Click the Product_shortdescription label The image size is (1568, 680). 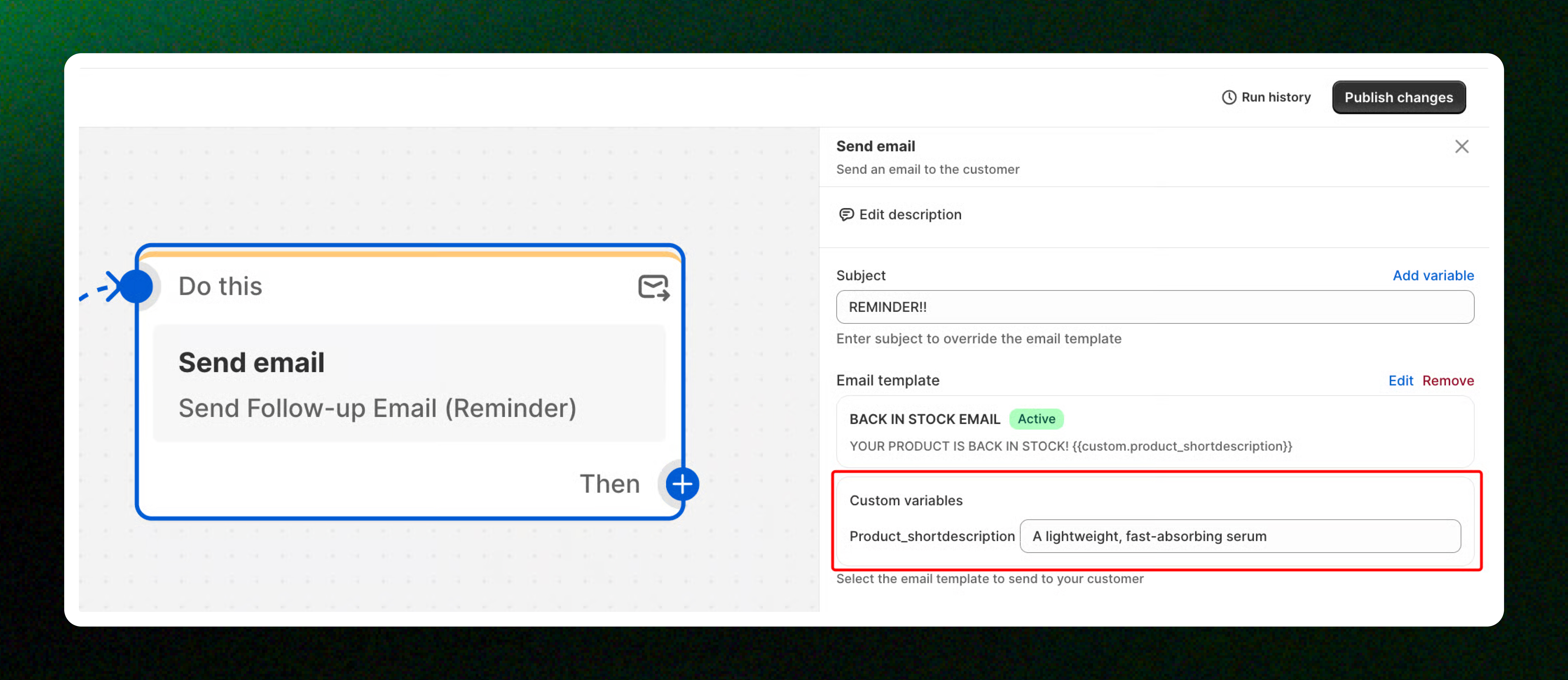(x=932, y=536)
